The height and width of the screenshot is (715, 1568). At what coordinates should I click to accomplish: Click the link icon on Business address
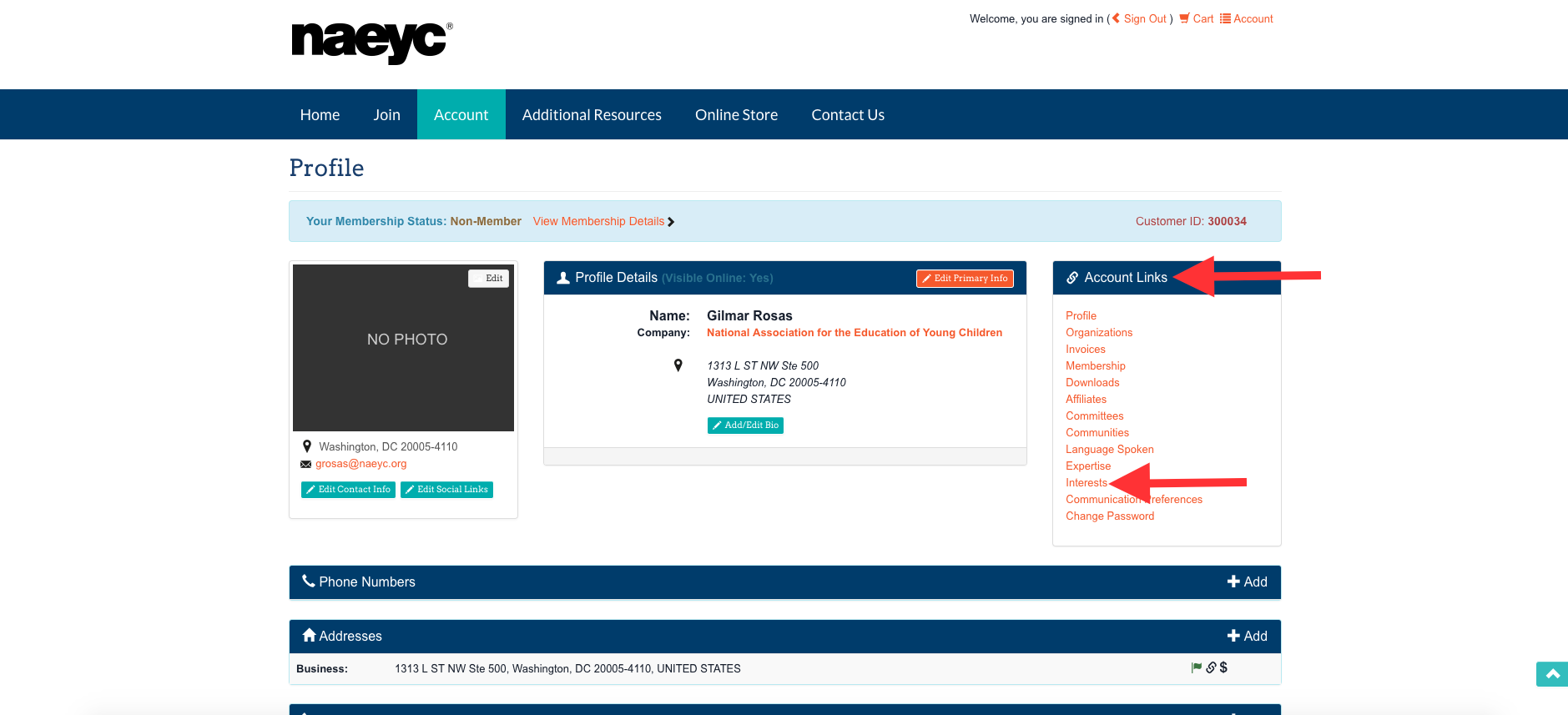[1211, 667]
